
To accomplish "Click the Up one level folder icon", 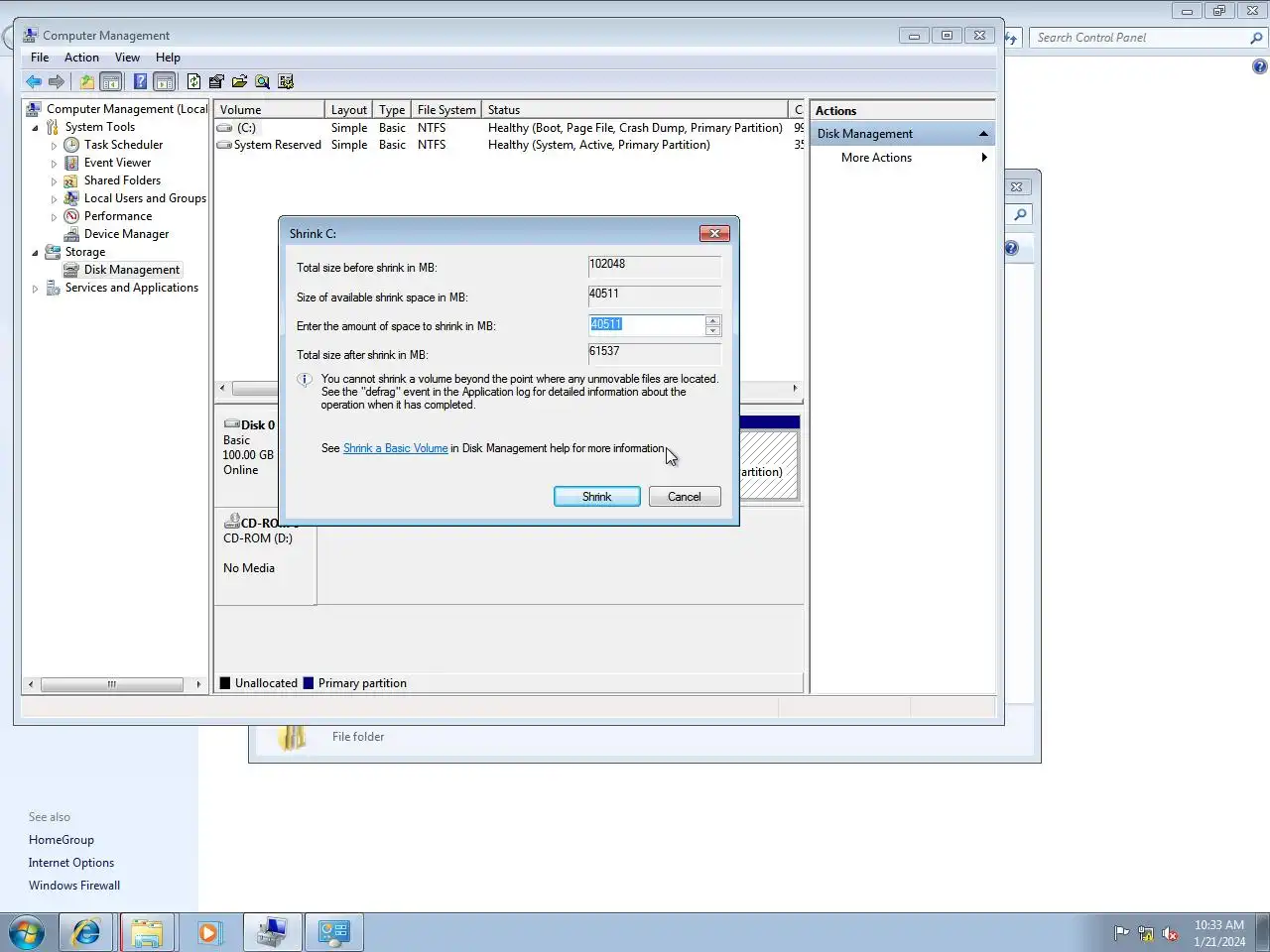I will [x=87, y=82].
